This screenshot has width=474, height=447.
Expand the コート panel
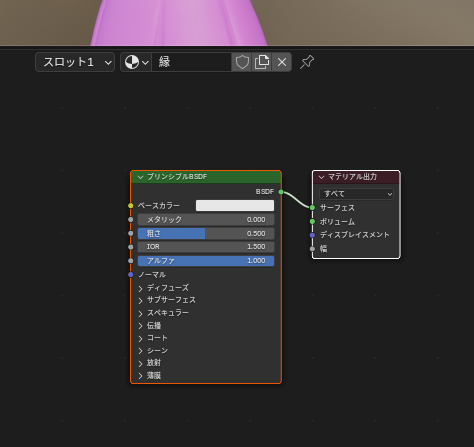[153, 338]
